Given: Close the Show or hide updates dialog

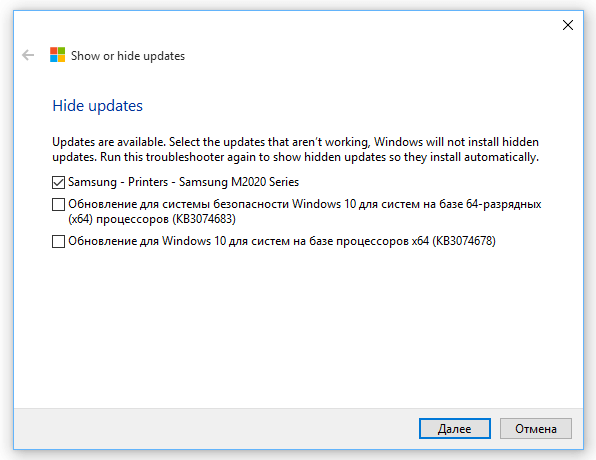Looking at the screenshot, I should click(x=567, y=25).
